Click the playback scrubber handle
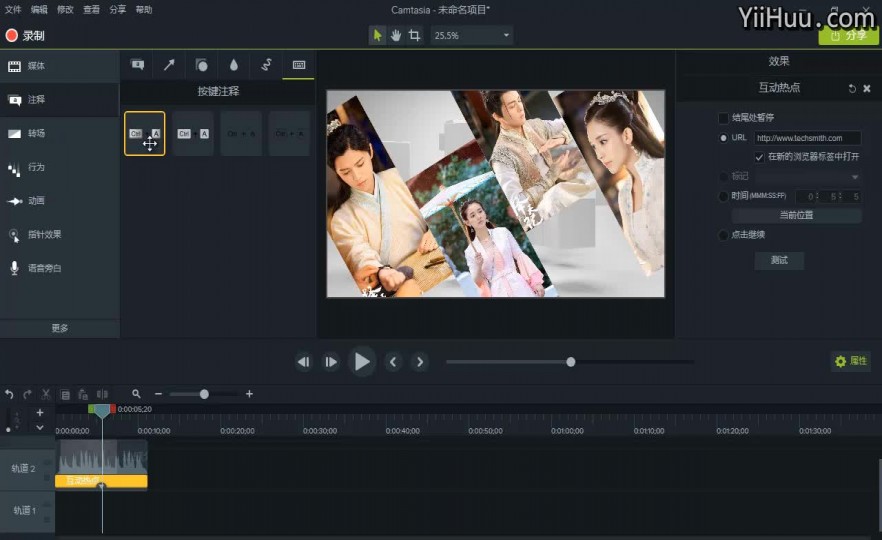The width and height of the screenshot is (882, 540). [570, 362]
